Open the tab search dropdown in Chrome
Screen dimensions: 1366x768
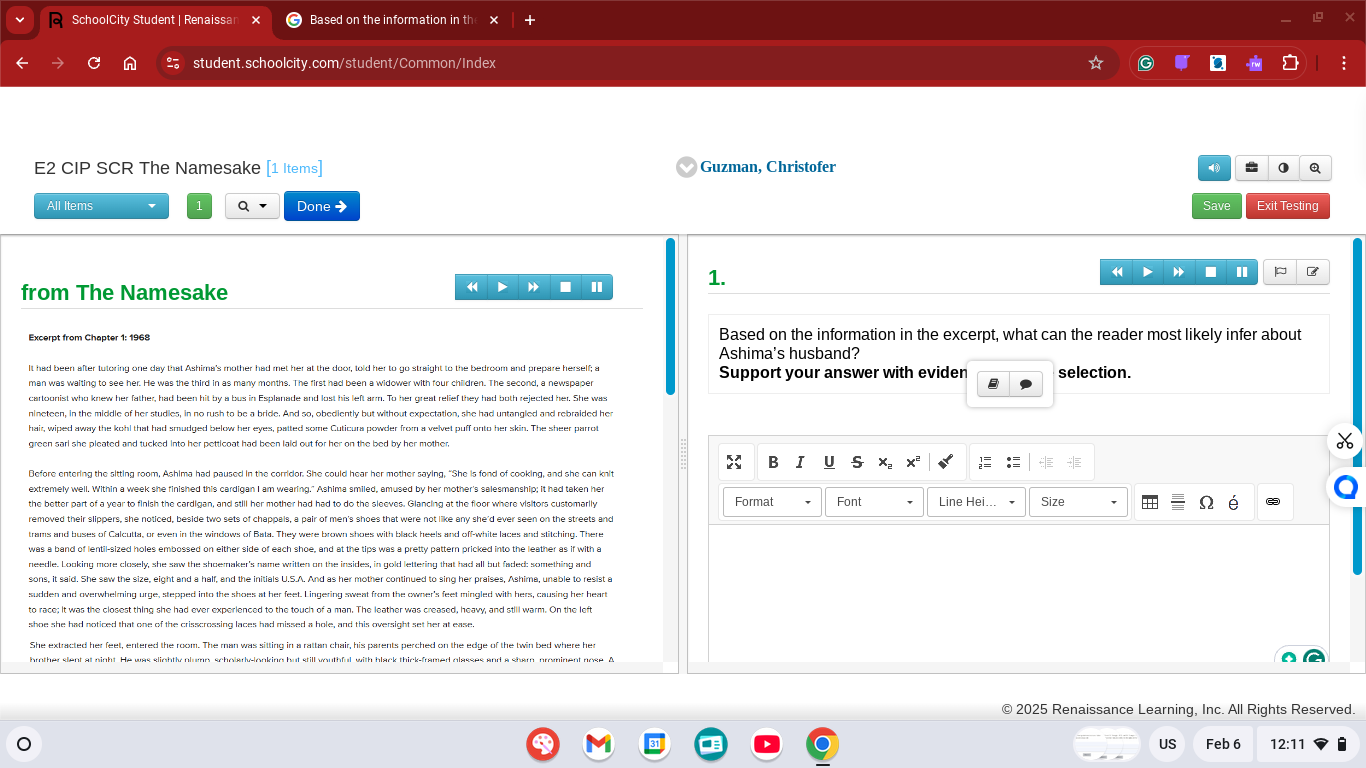[x=20, y=20]
